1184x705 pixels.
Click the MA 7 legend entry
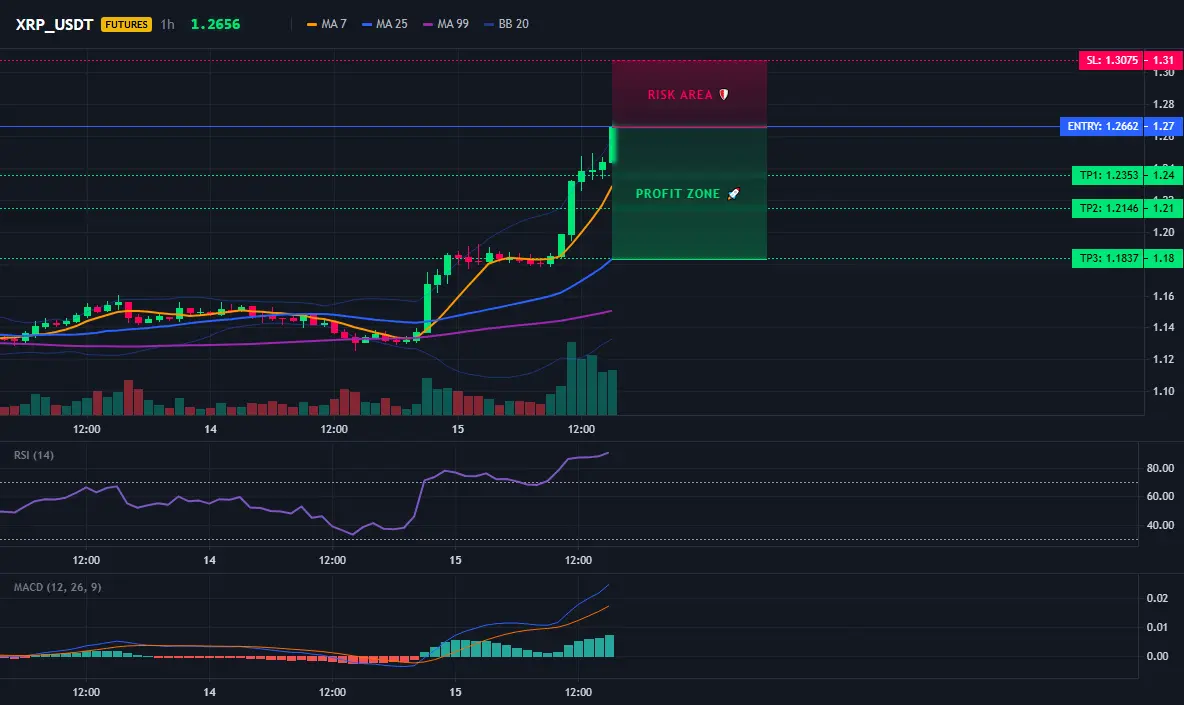tap(327, 24)
